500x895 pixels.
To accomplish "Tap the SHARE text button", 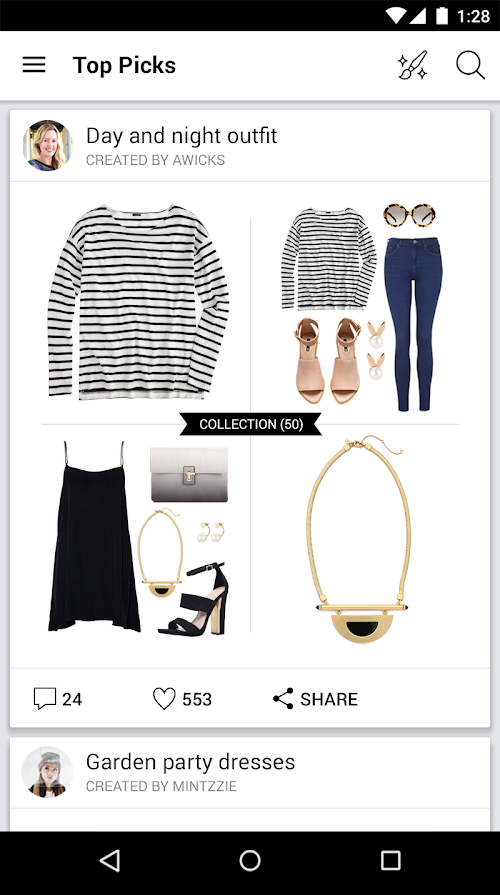I will tap(329, 699).
